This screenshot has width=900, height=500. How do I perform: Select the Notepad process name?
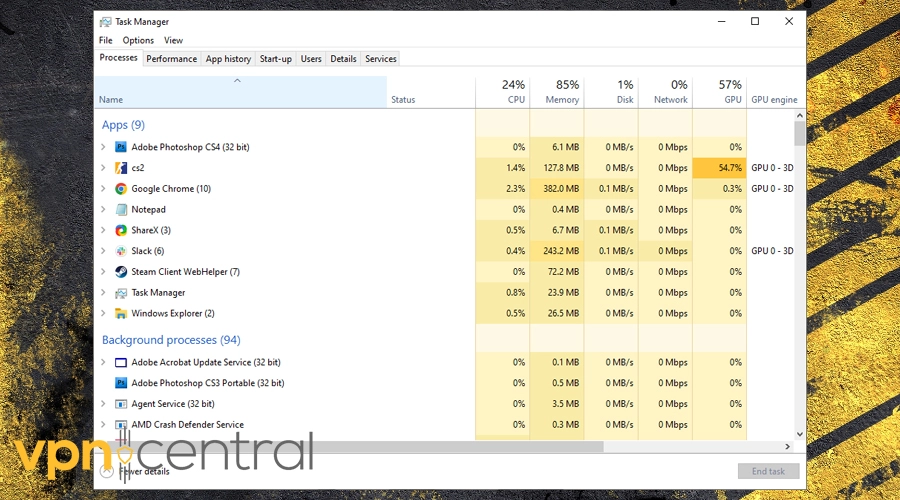148,210
